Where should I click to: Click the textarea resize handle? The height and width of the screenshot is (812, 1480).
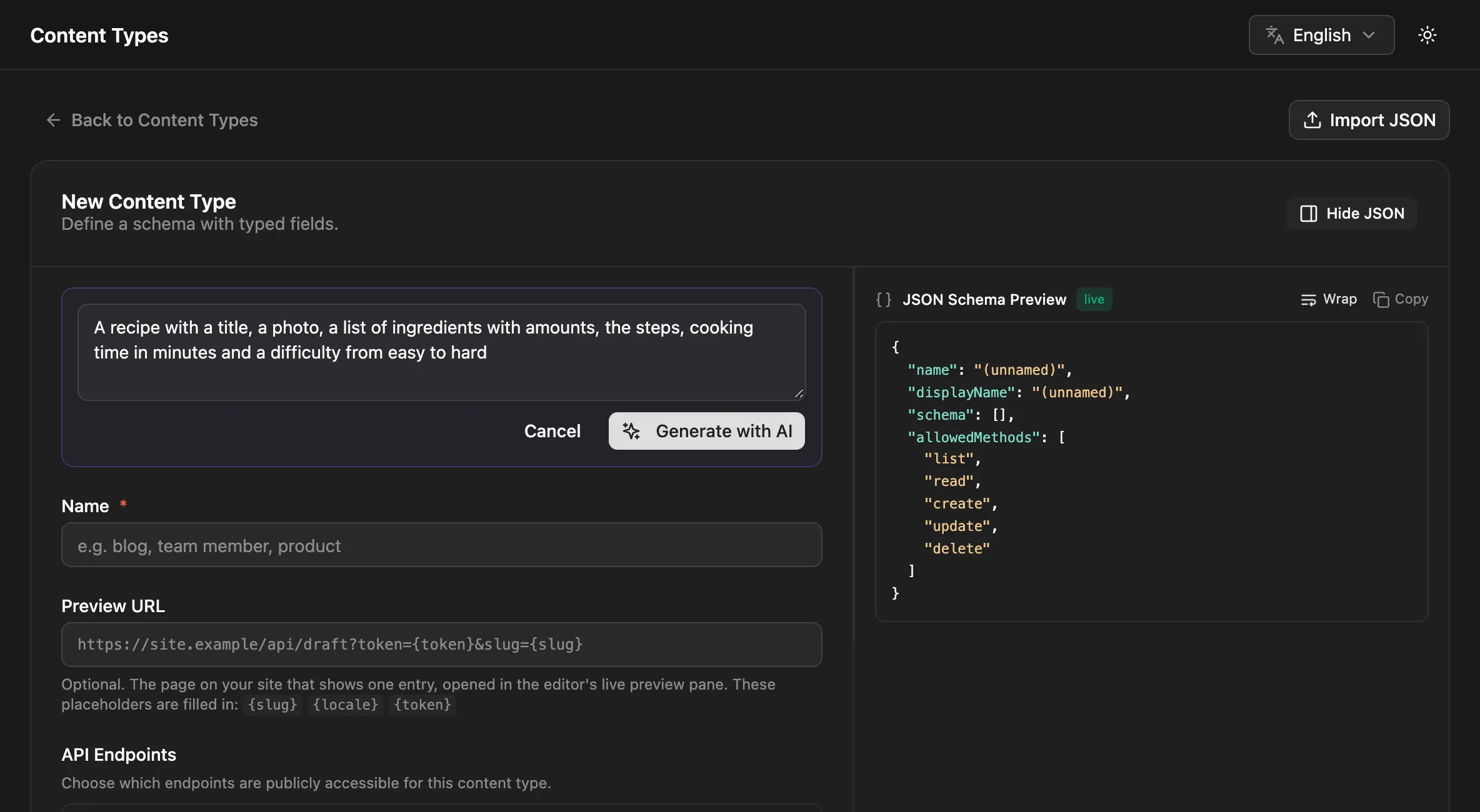(x=798, y=394)
